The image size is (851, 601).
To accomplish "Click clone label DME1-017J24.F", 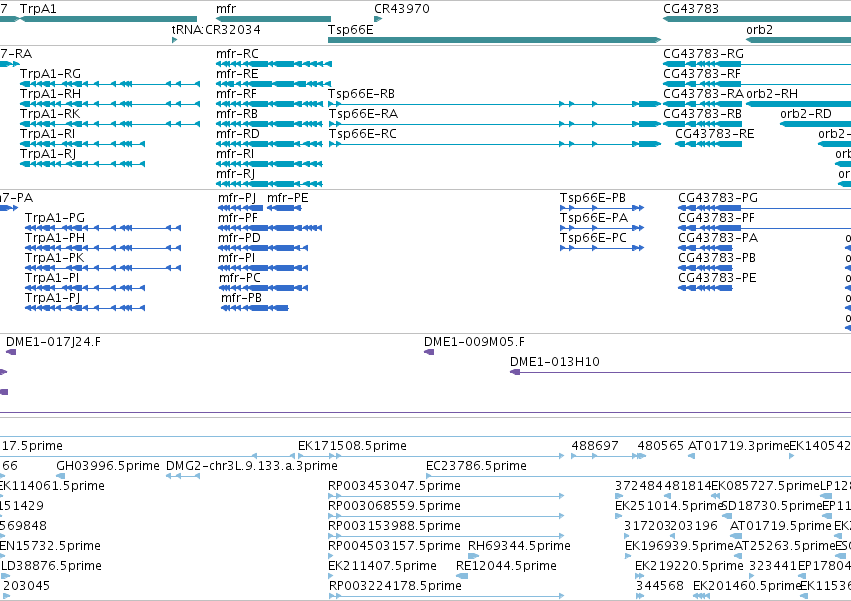I will (53, 342).
